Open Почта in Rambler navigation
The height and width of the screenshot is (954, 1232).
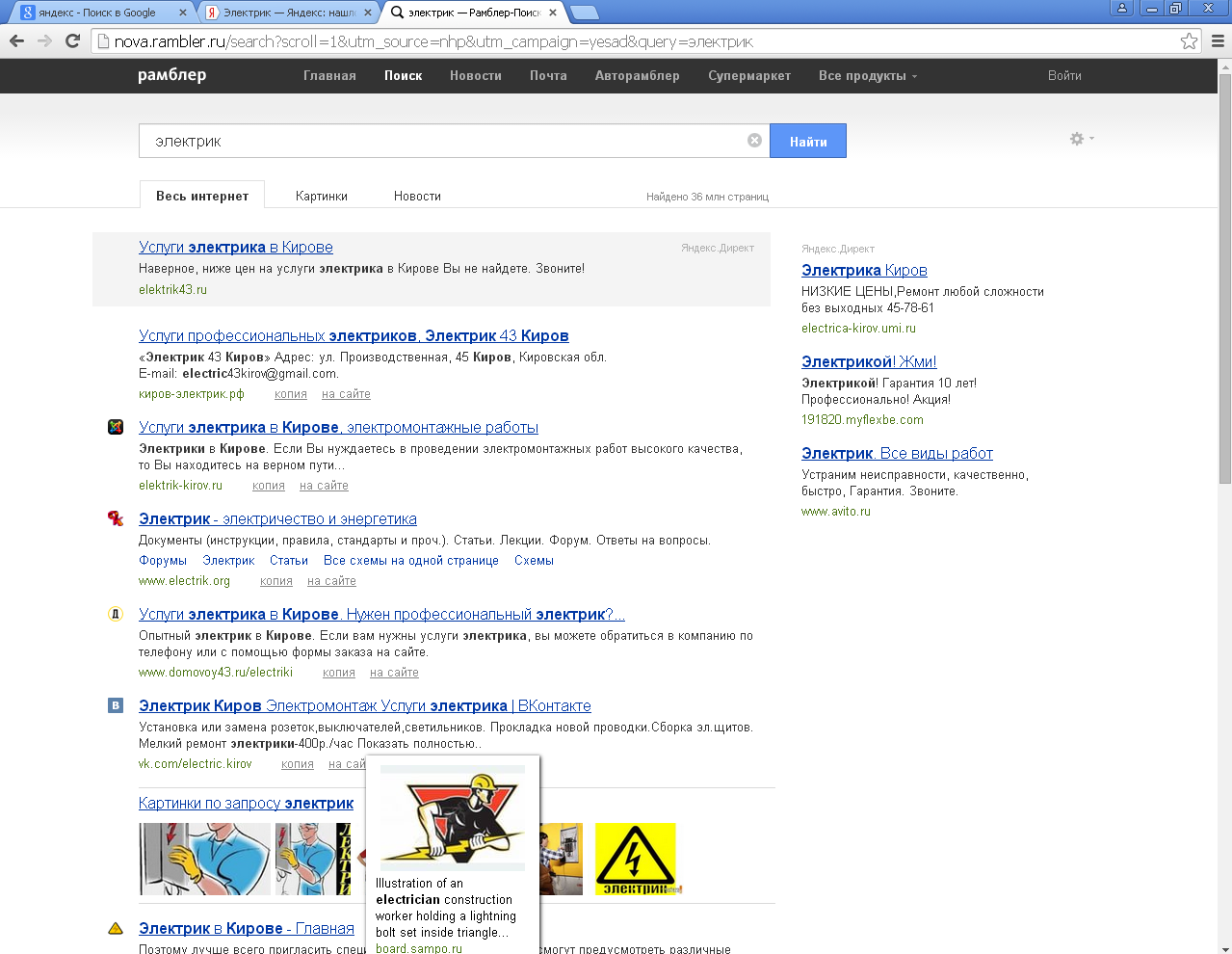point(548,75)
